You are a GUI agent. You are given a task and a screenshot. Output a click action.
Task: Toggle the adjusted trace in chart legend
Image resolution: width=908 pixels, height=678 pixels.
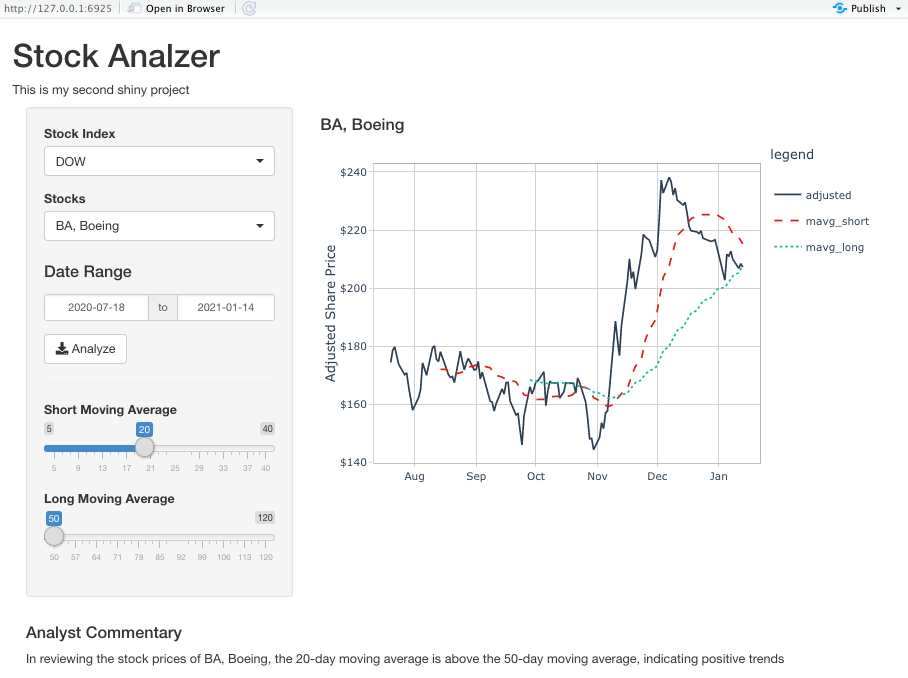(x=812, y=195)
